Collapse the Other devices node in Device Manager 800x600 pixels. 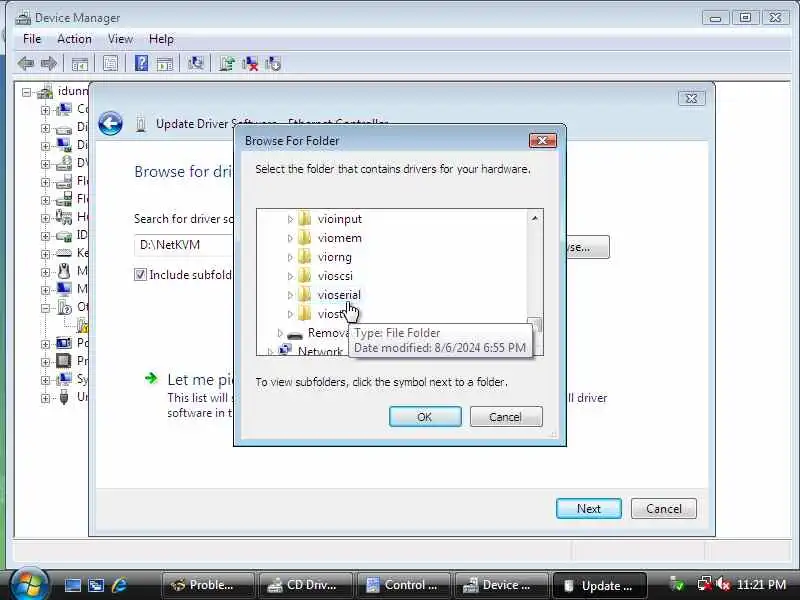point(45,308)
